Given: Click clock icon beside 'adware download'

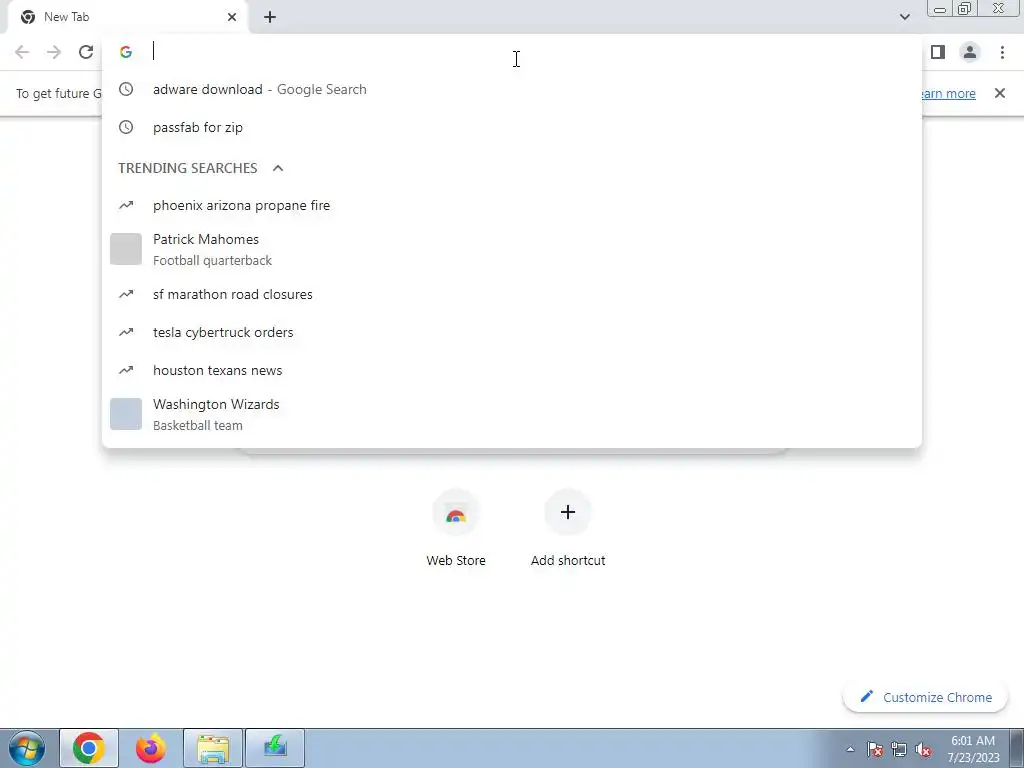Looking at the screenshot, I should tap(126, 89).
